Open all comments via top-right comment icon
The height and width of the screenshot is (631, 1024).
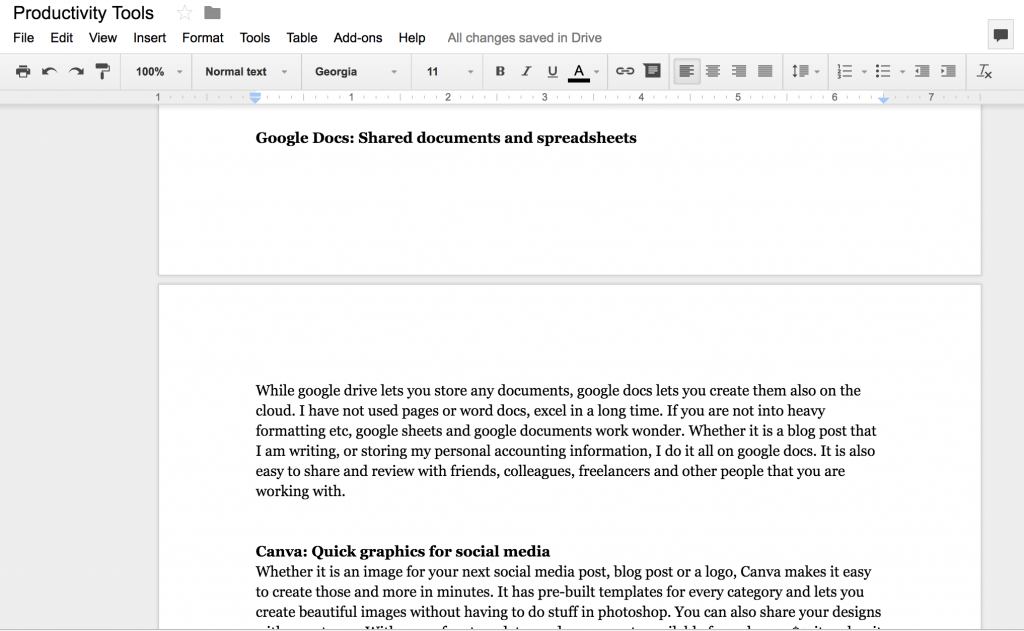(x=1000, y=34)
